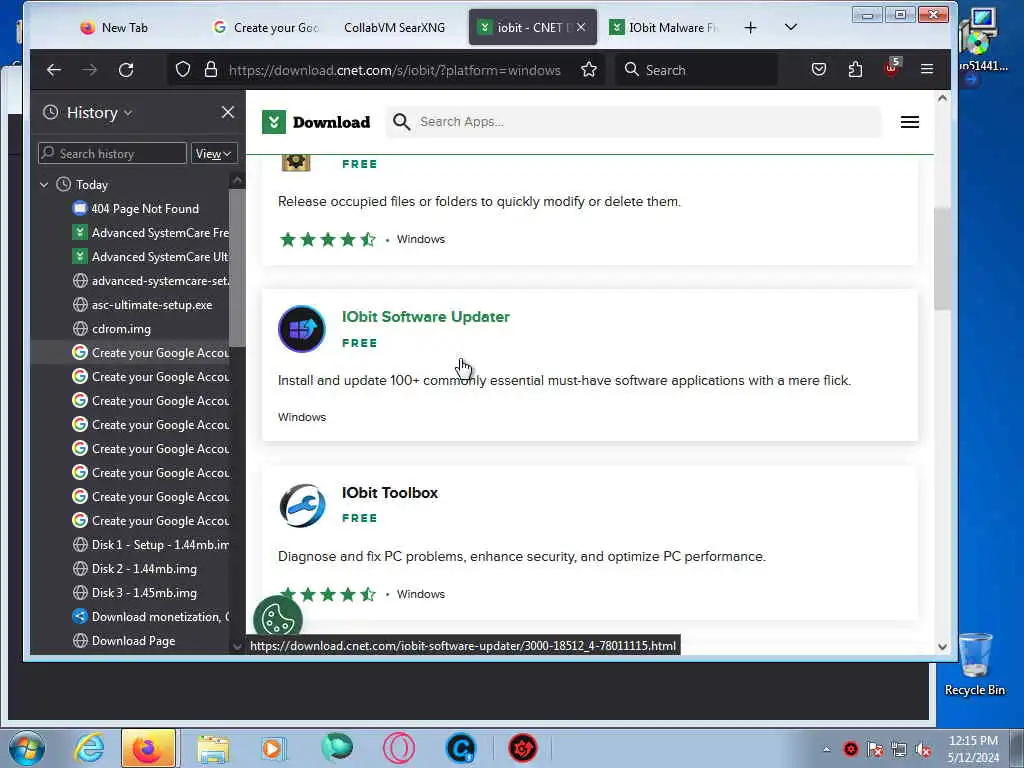Click the page scrollbar up arrow
Viewport: 1024px width, 768px height.
[x=942, y=99]
